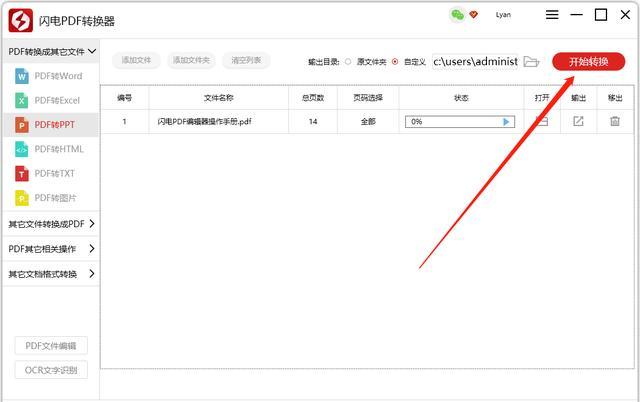Image resolution: width=640 pixels, height=402 pixels.
Task: Click row number 1 cell
Action: click(x=124, y=122)
